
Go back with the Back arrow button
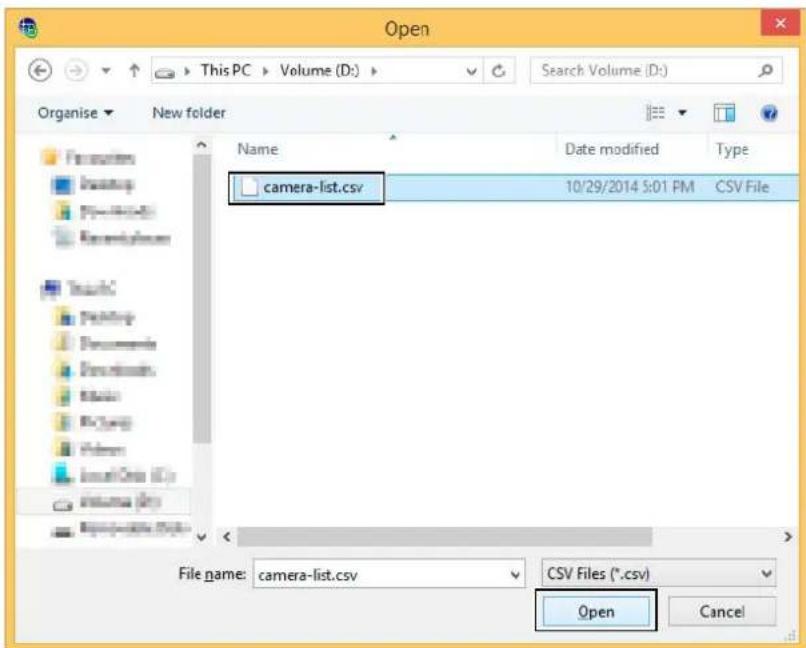[40, 70]
